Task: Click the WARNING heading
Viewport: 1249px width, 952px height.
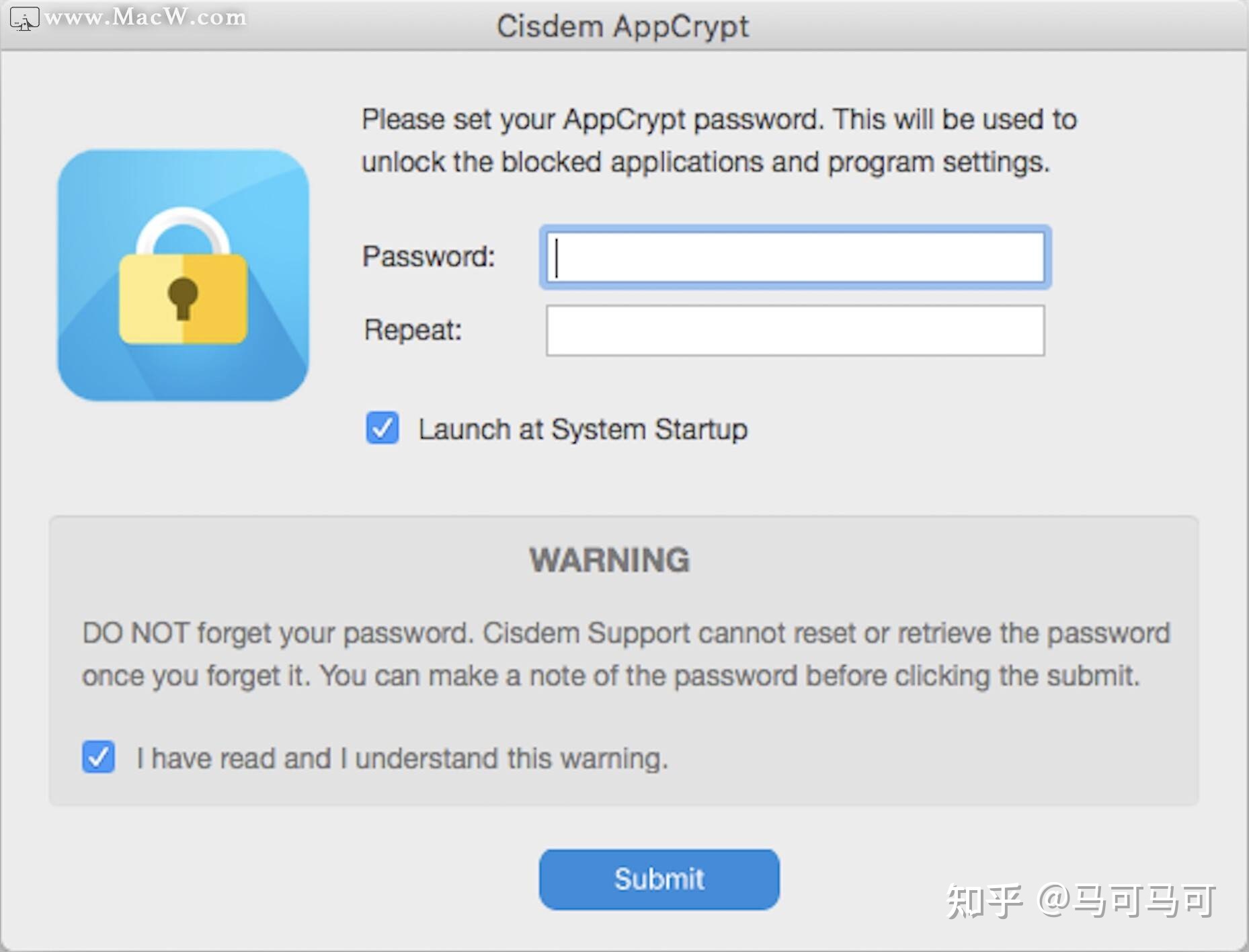Action: (x=610, y=560)
